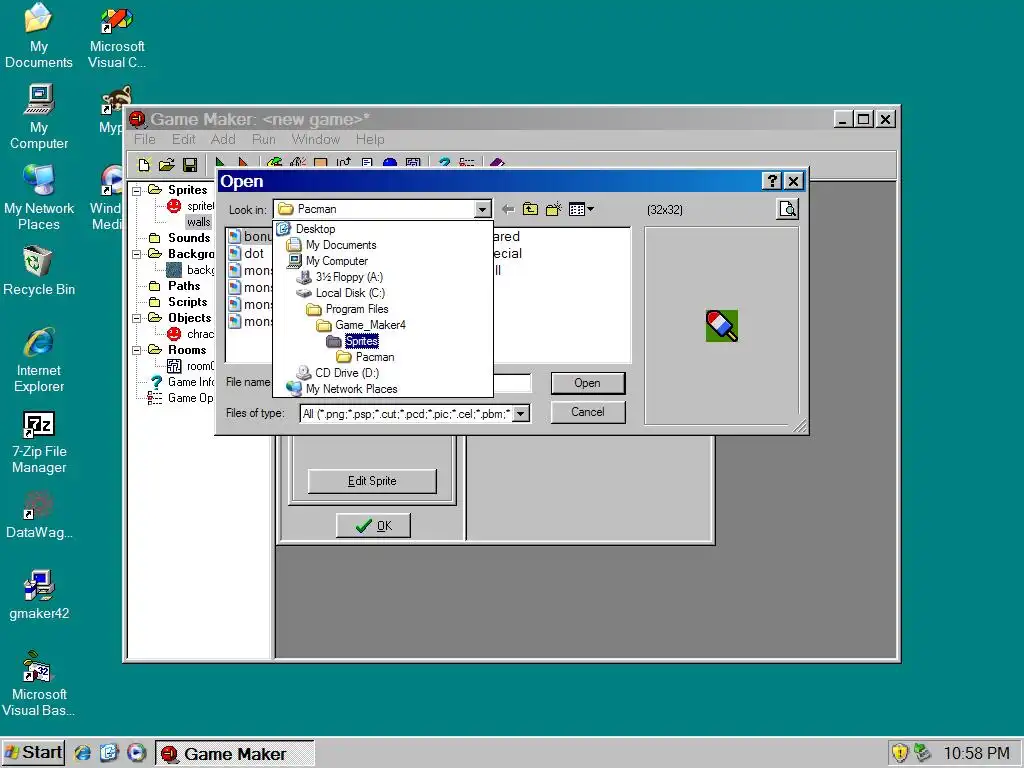Select the gmaker42 desktop icon
1024x768 pixels.
point(39,594)
